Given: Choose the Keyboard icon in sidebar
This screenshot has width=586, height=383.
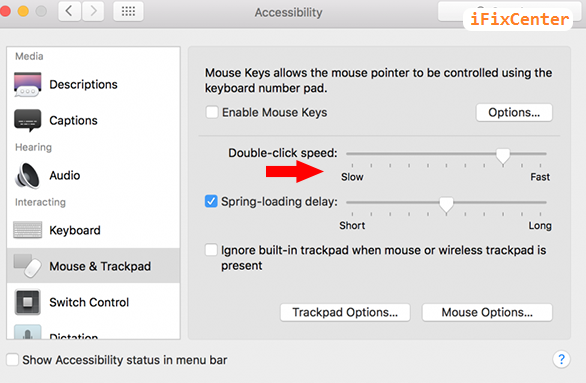Looking at the screenshot, I should 28,230.
